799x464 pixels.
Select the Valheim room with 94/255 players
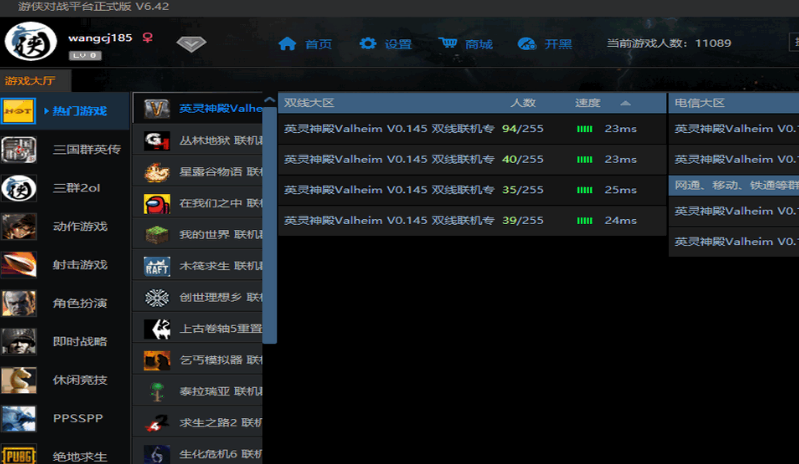(472, 129)
